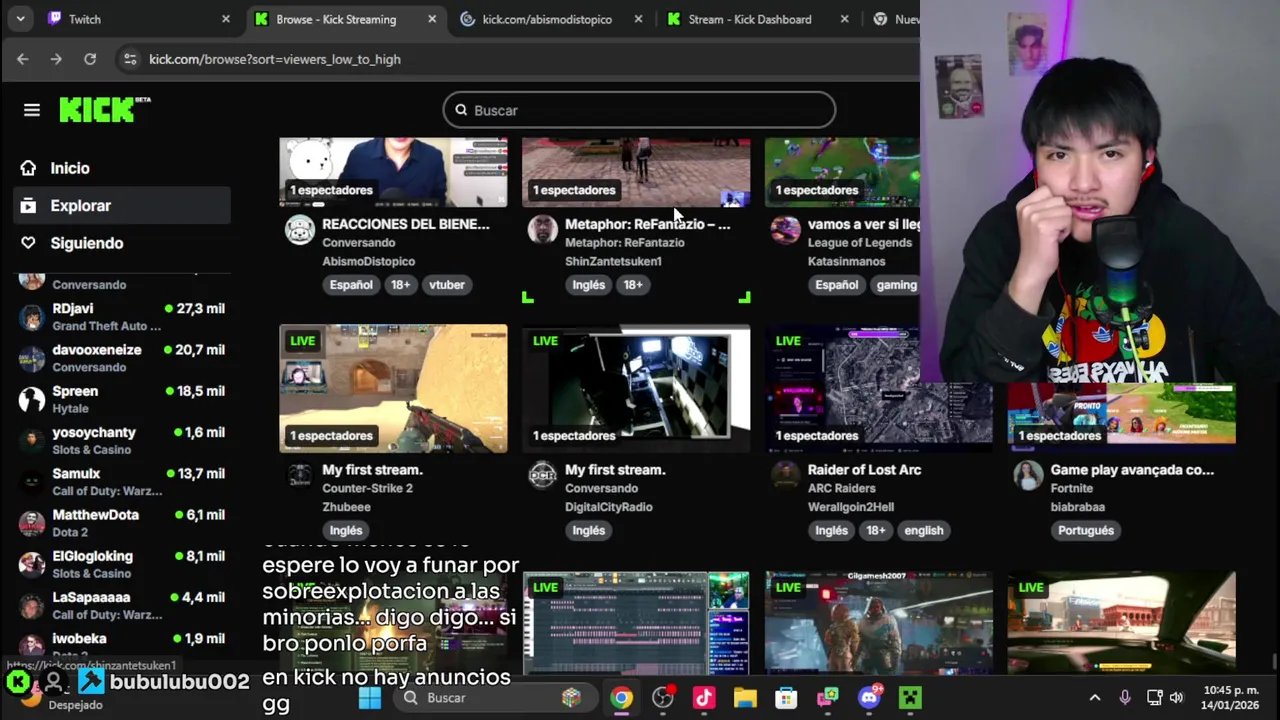Click biabrabaa's channel avatar
Image resolution: width=1280 pixels, height=720 pixels.
pos(1028,475)
